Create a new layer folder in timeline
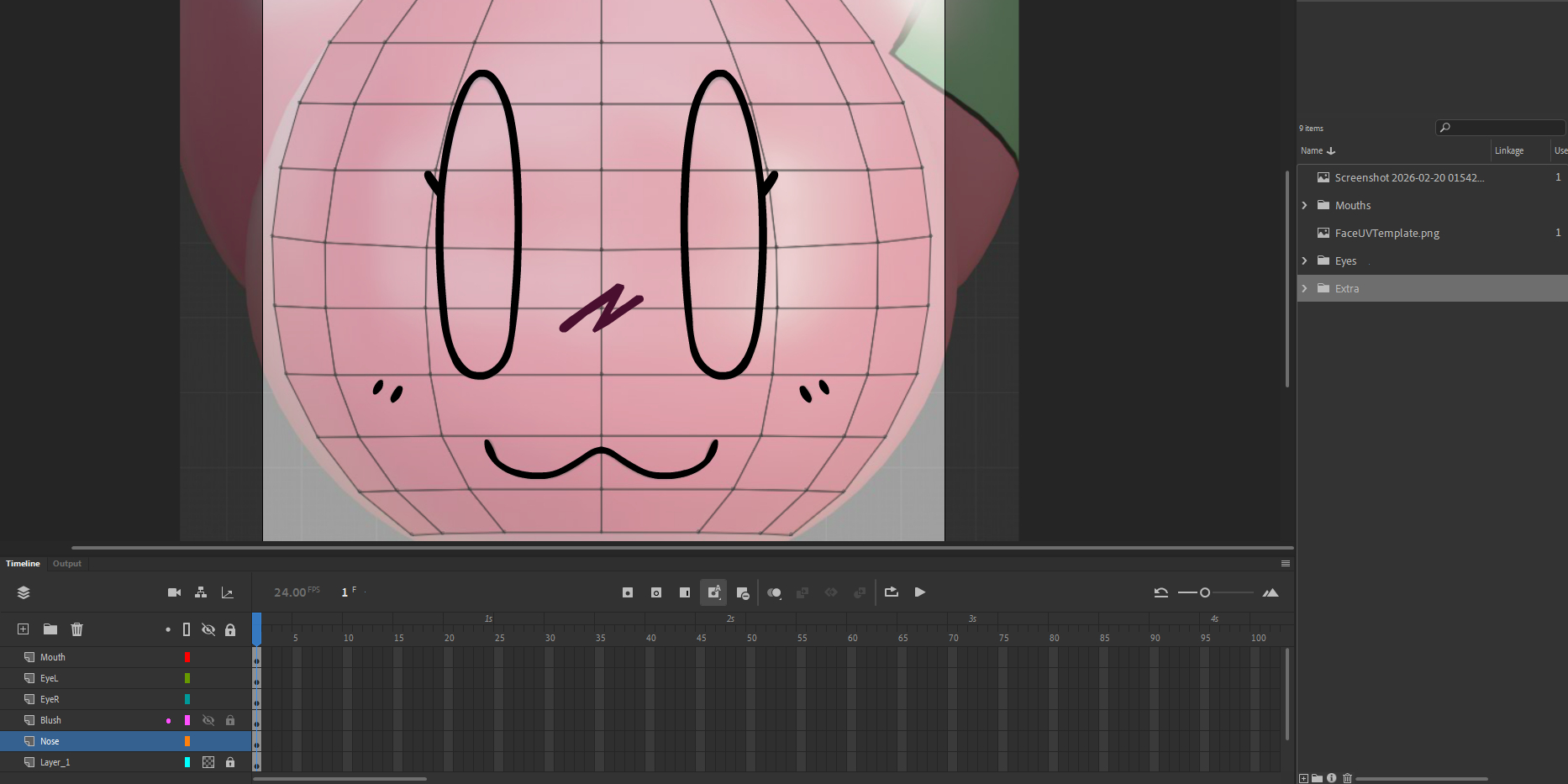 50,629
